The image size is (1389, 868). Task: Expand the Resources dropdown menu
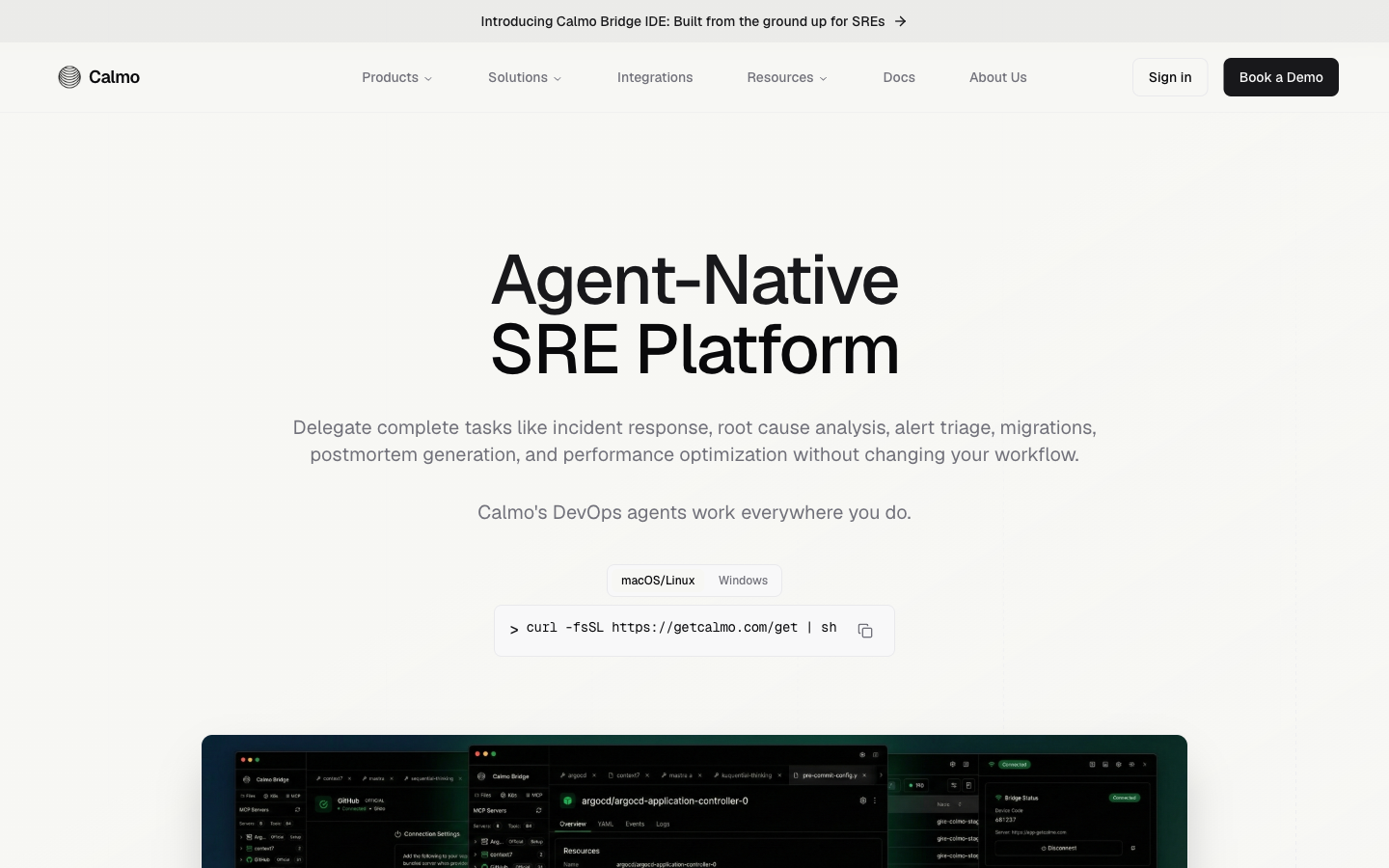[780, 77]
